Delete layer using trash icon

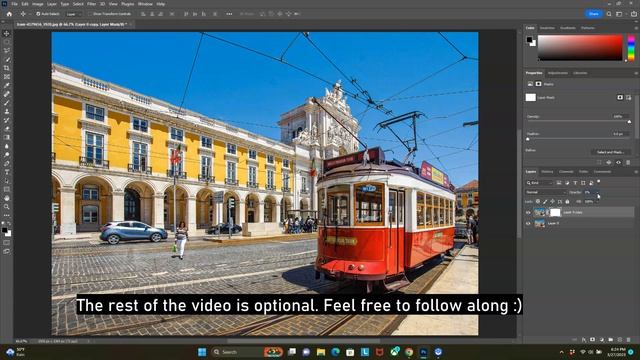pyautogui.click(x=628, y=340)
